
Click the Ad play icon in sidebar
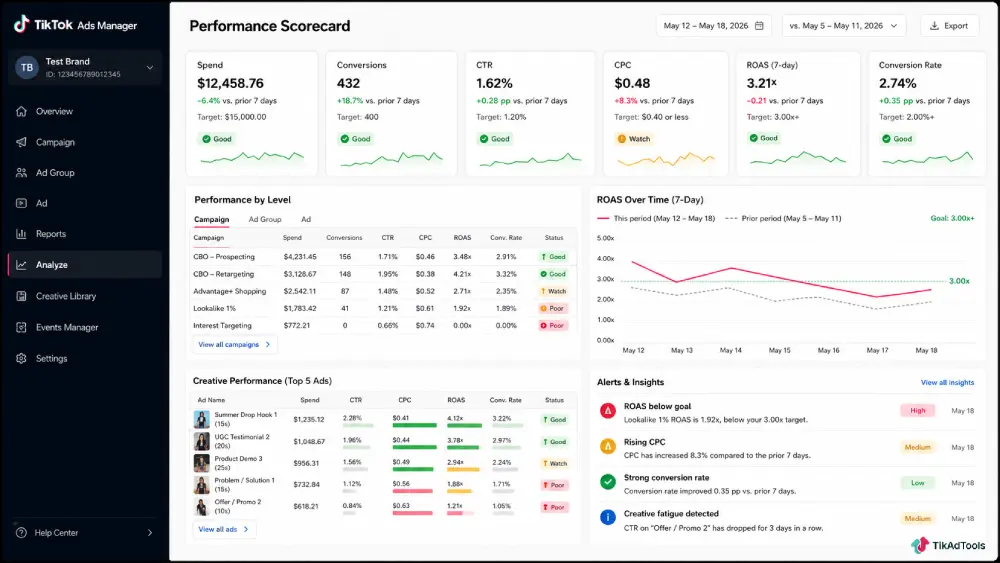click(x=21, y=203)
